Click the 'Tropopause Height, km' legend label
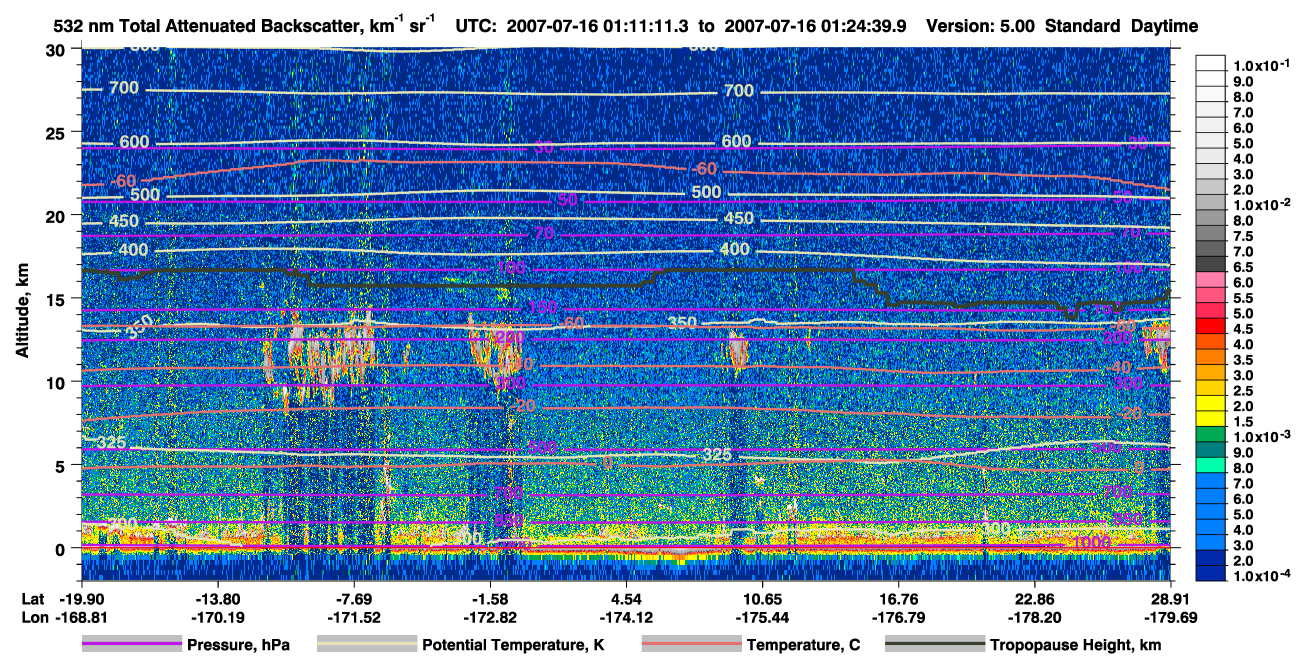Image resolution: width=1300 pixels, height=667 pixels. (x=1075, y=646)
